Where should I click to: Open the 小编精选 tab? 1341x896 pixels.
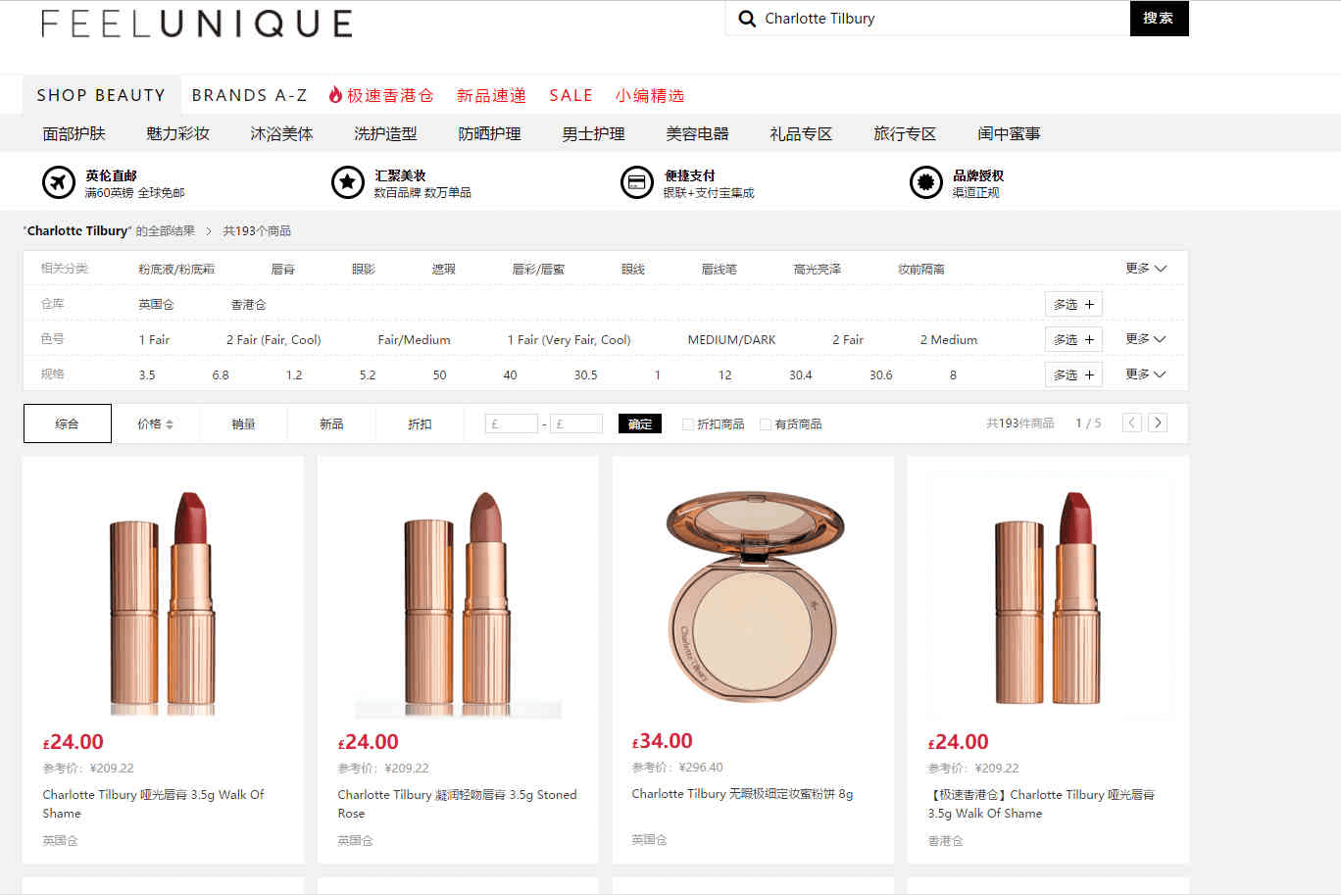[650, 95]
